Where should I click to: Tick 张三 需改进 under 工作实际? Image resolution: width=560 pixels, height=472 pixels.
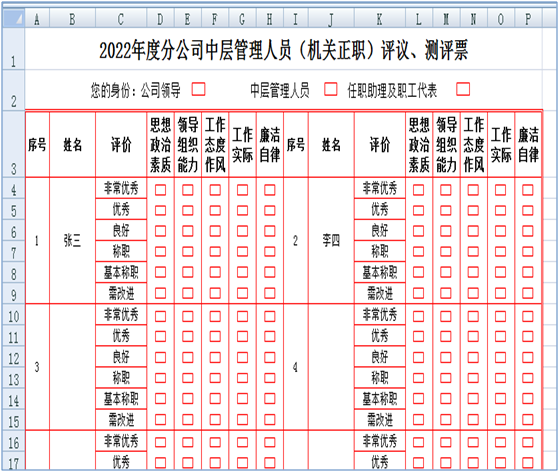pyautogui.click(x=242, y=293)
